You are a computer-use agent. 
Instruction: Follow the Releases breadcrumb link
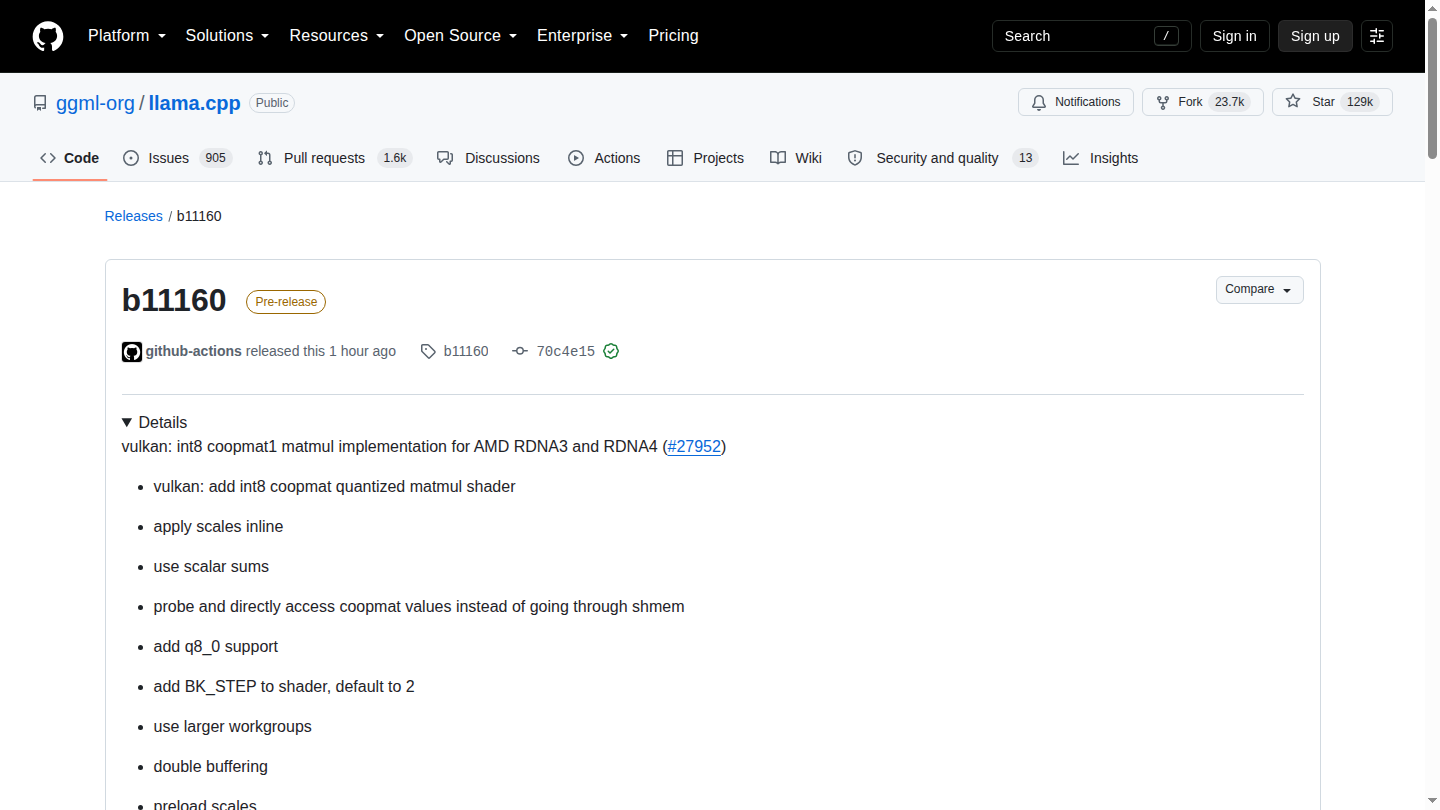(x=134, y=216)
